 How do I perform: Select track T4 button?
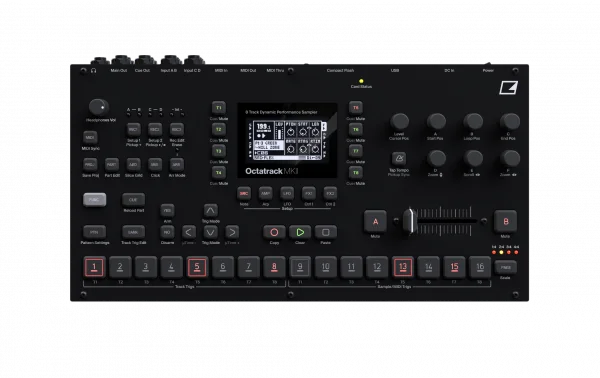pyautogui.click(x=218, y=173)
